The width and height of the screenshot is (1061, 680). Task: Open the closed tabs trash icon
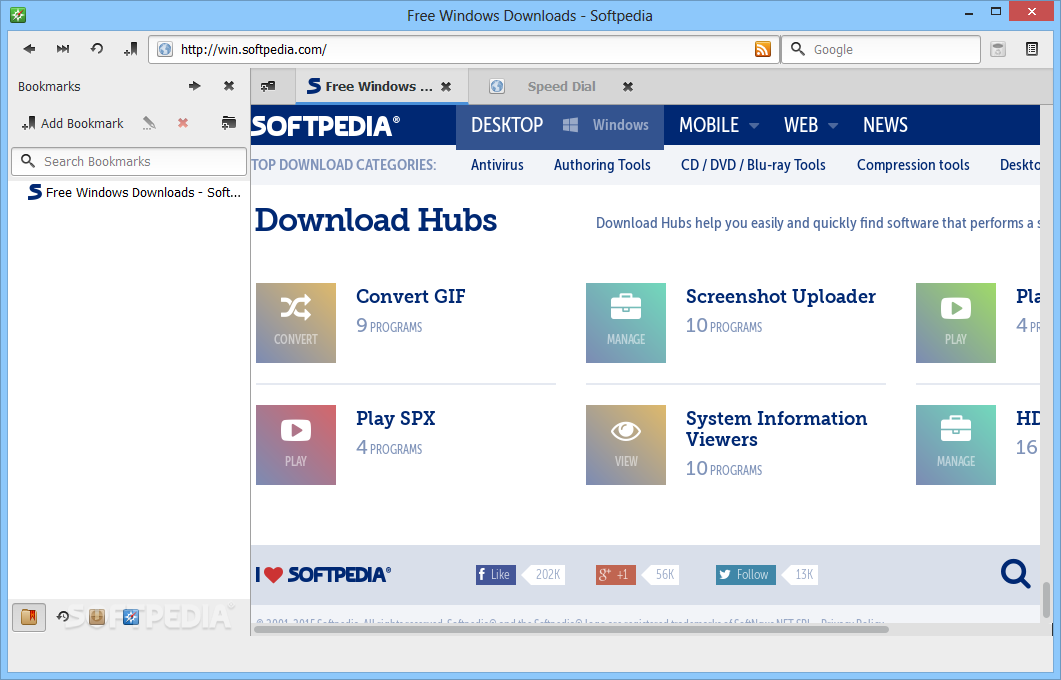coord(997,49)
